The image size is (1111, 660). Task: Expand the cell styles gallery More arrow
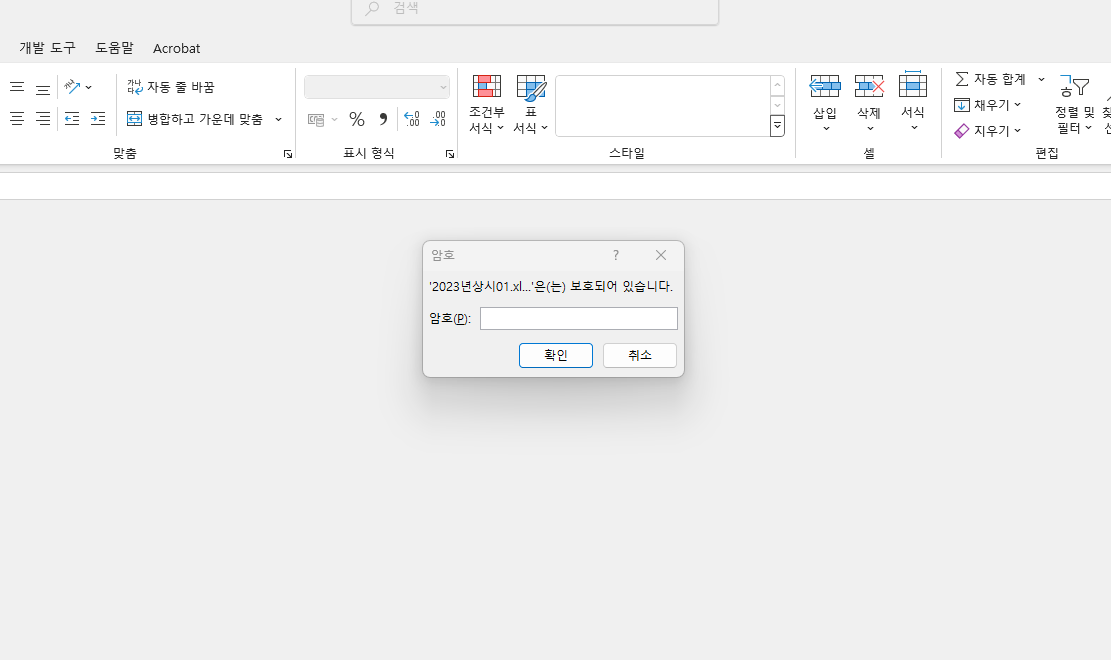point(777,125)
